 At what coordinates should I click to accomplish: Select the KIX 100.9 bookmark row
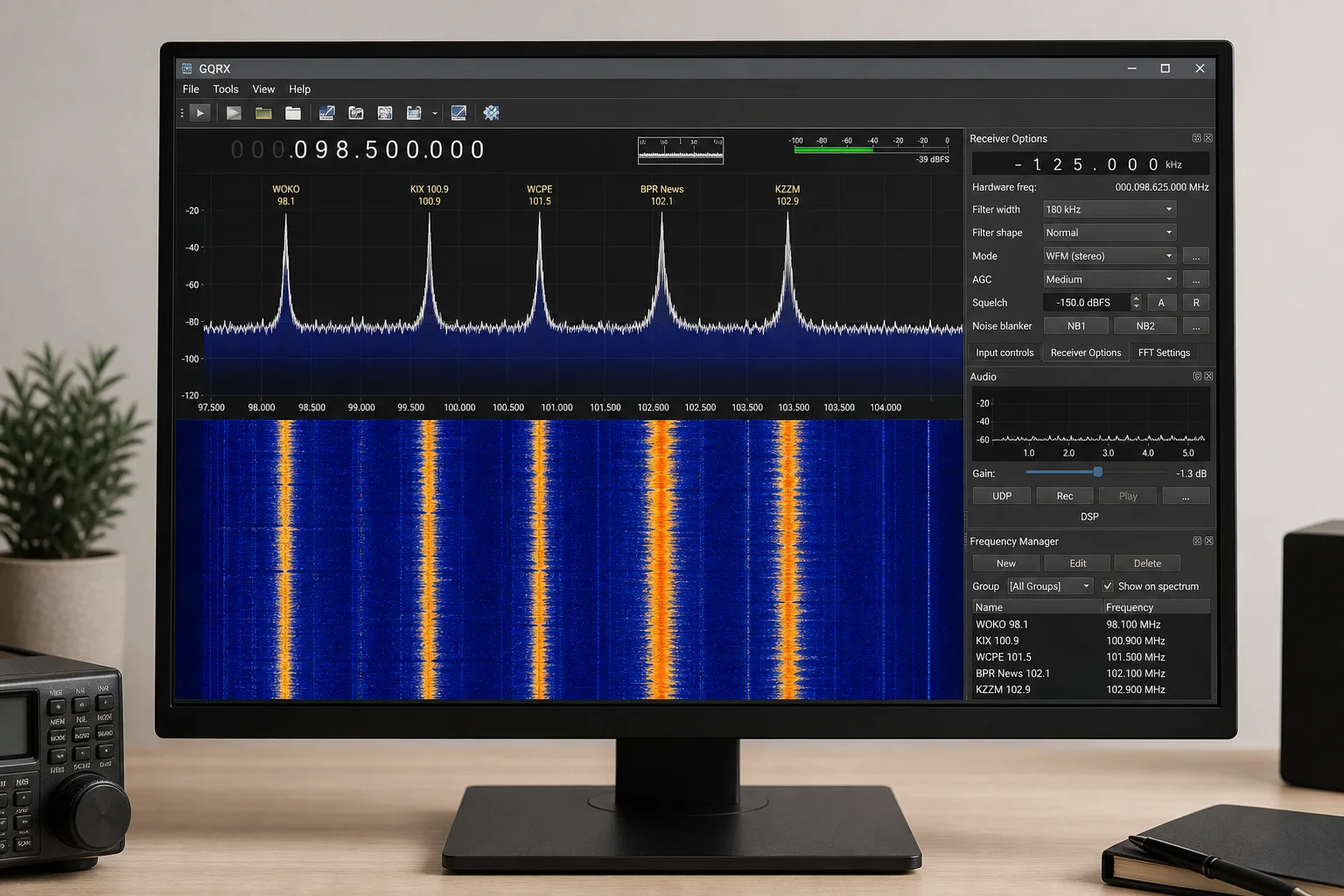(x=1090, y=640)
